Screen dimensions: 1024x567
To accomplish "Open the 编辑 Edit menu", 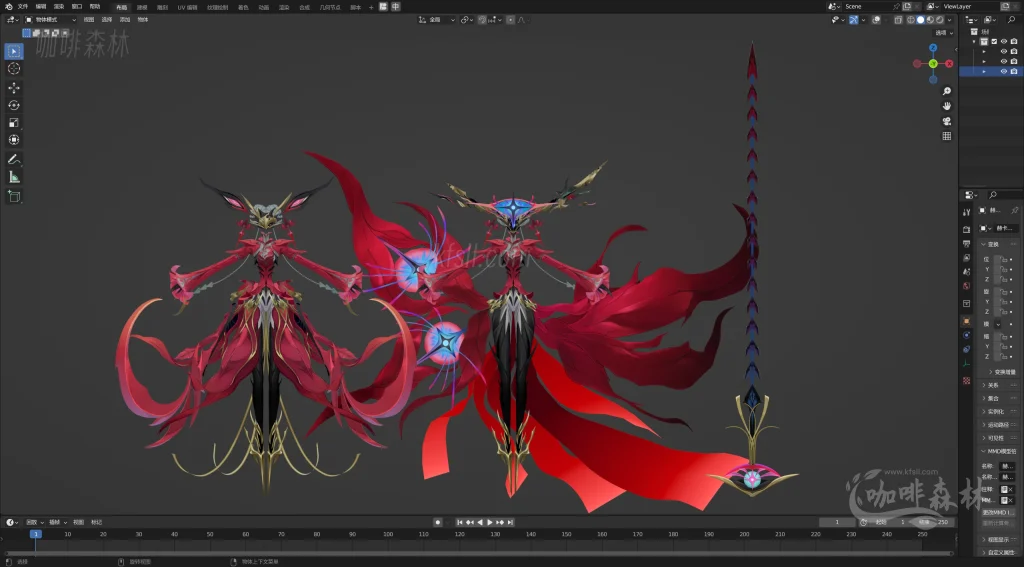I will click(40, 7).
